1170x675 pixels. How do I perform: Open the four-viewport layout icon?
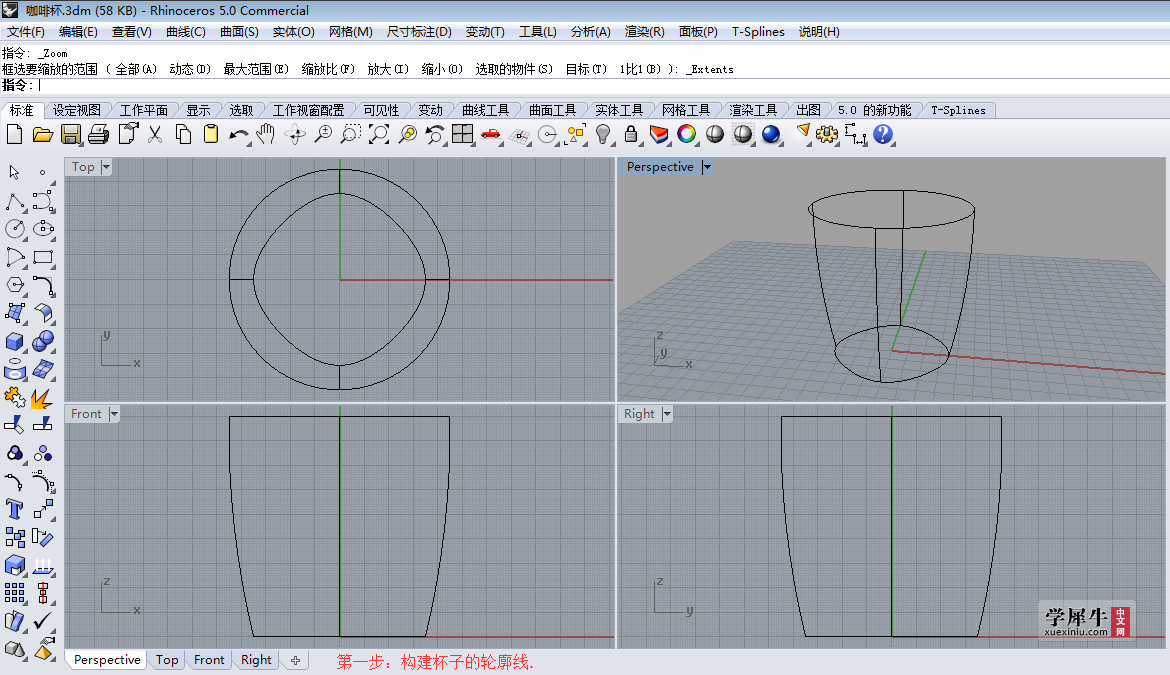click(463, 134)
